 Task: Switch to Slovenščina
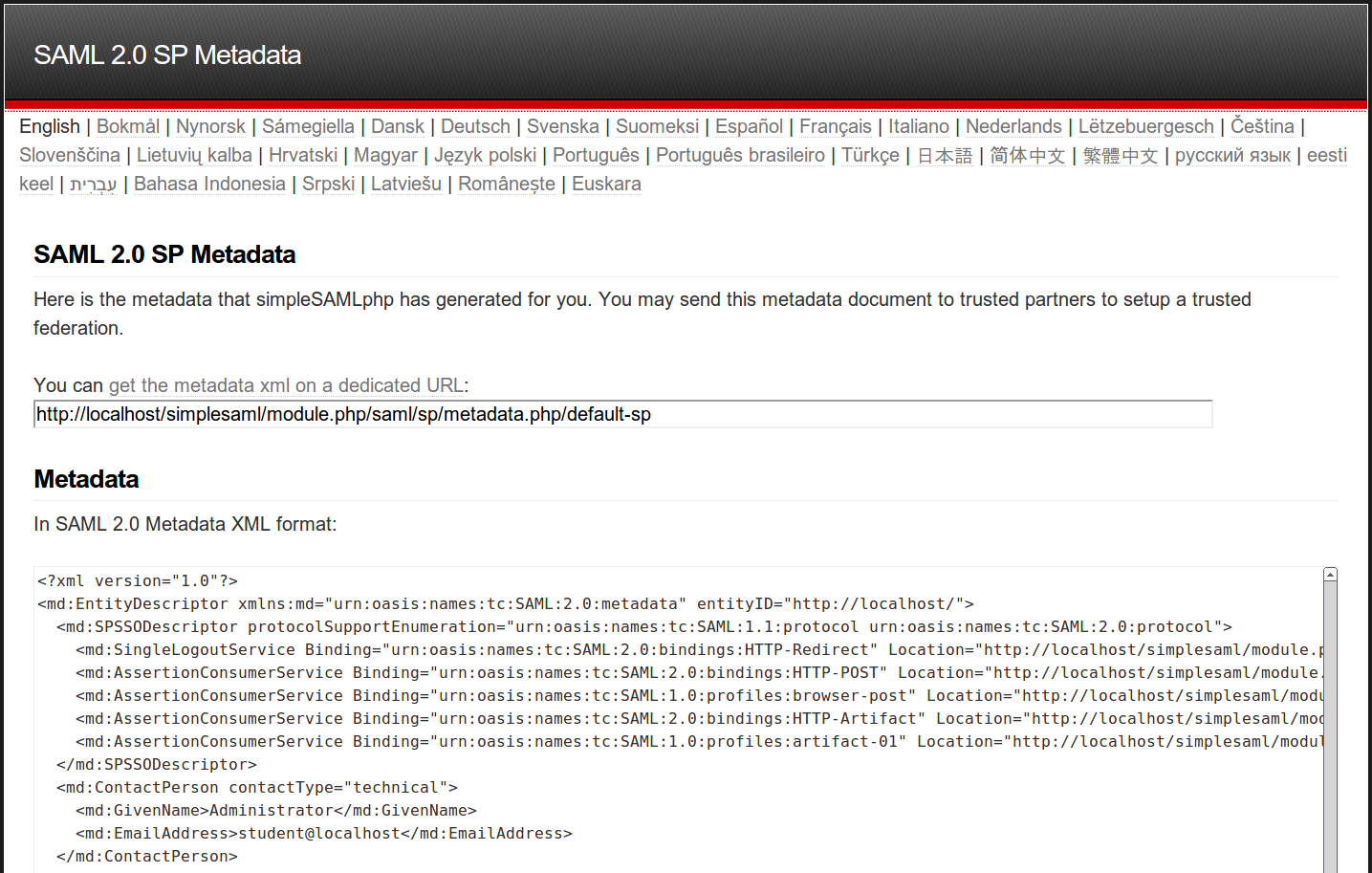70,155
